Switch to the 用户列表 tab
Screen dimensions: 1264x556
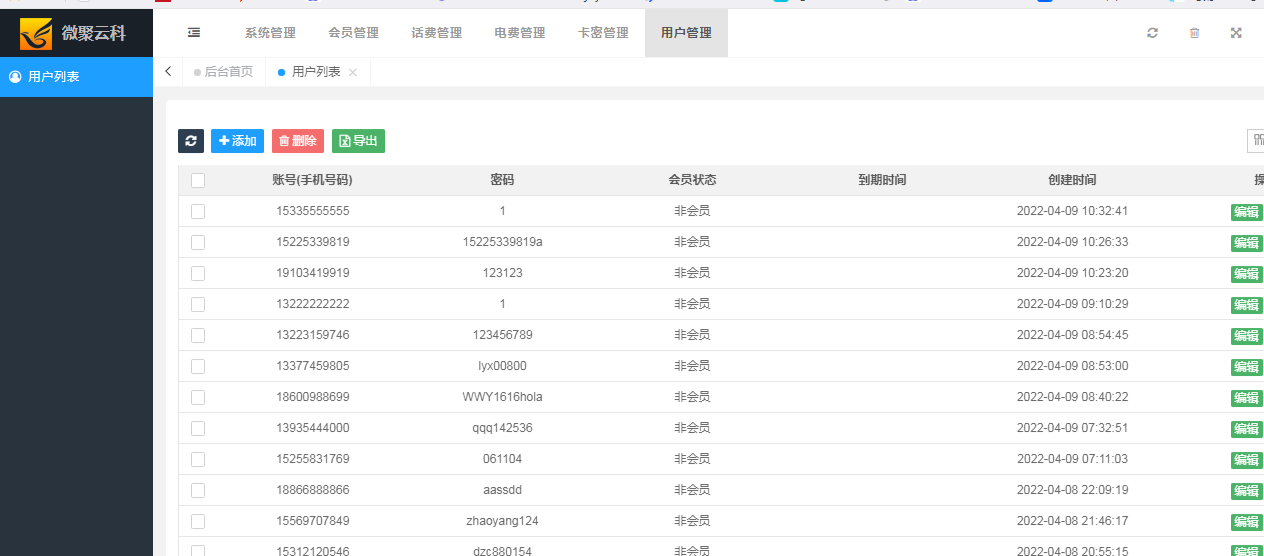click(x=316, y=72)
